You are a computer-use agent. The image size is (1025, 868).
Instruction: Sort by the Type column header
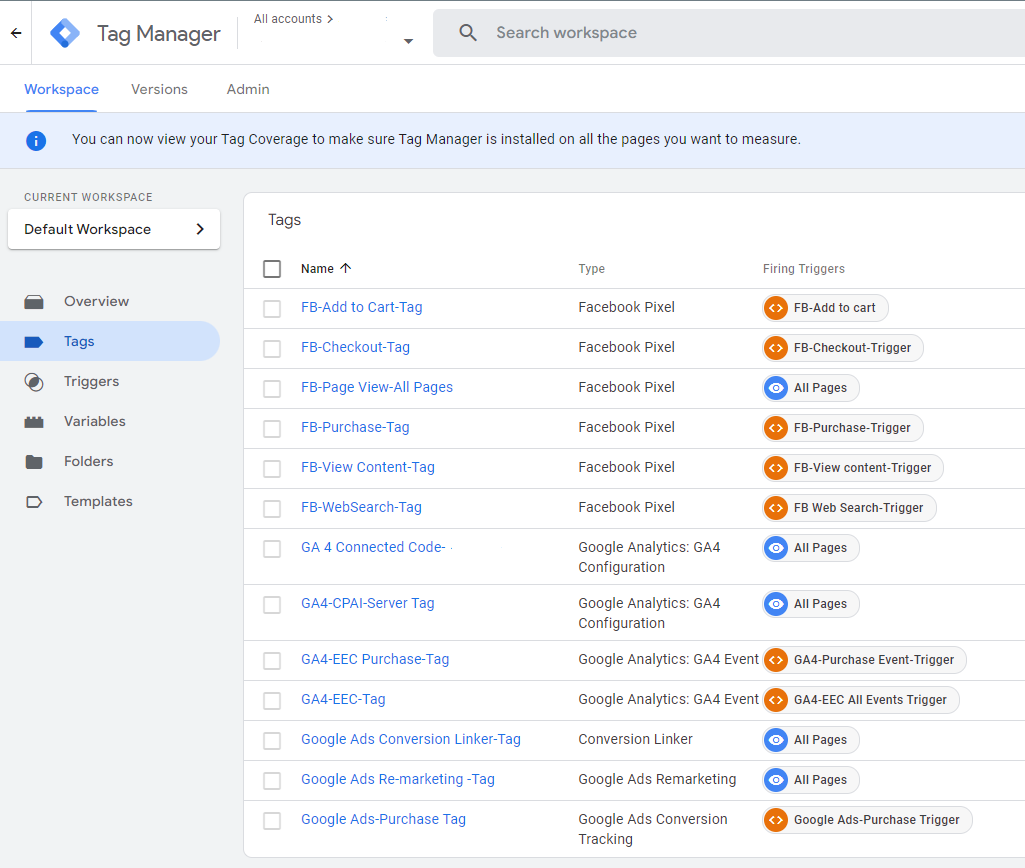[592, 269]
